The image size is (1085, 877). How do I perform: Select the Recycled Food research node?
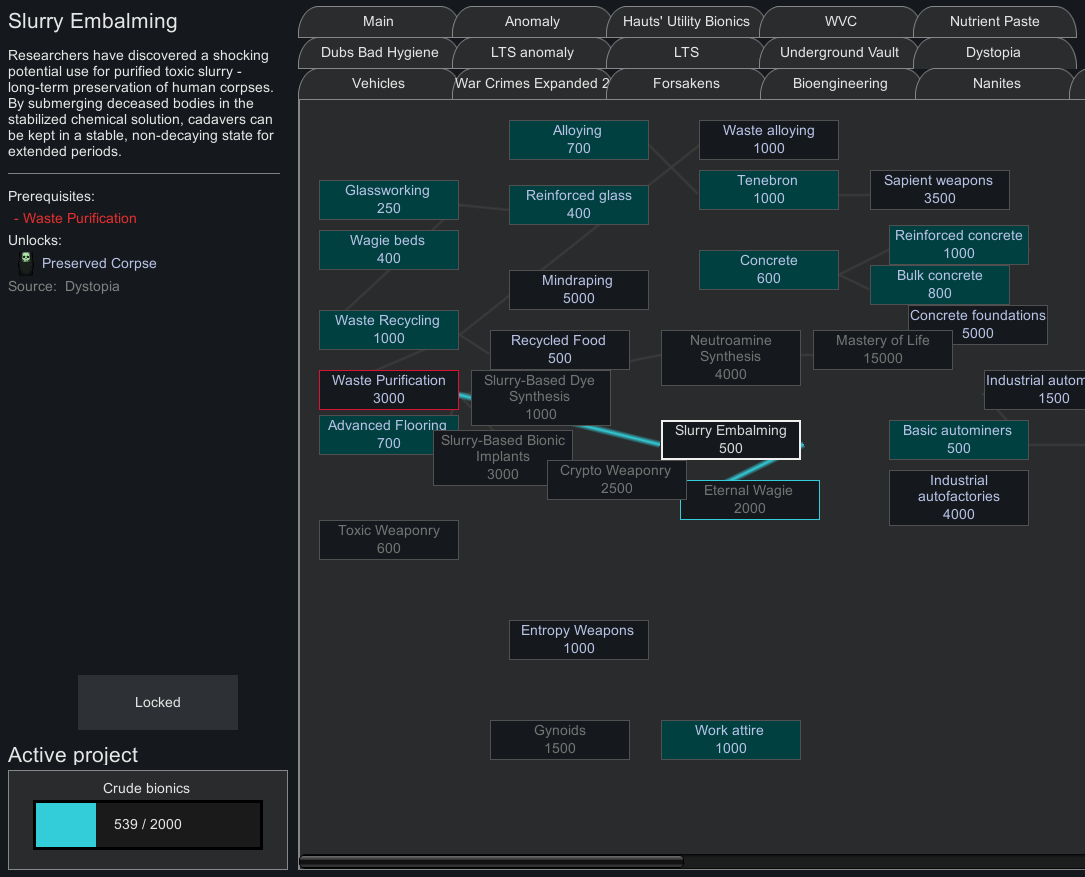pyautogui.click(x=559, y=350)
